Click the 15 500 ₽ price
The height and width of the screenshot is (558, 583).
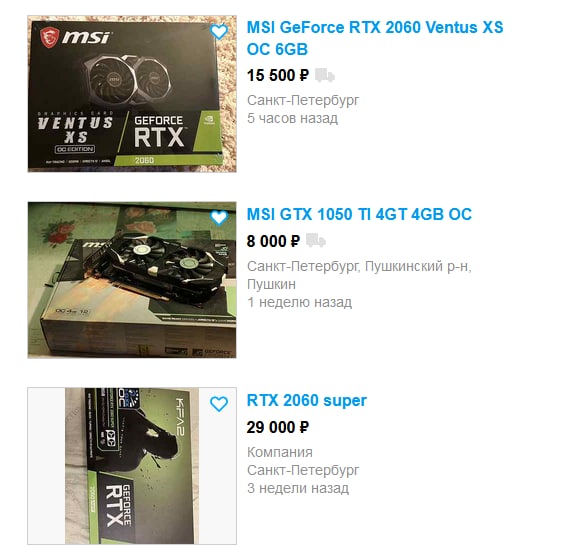pos(278,75)
